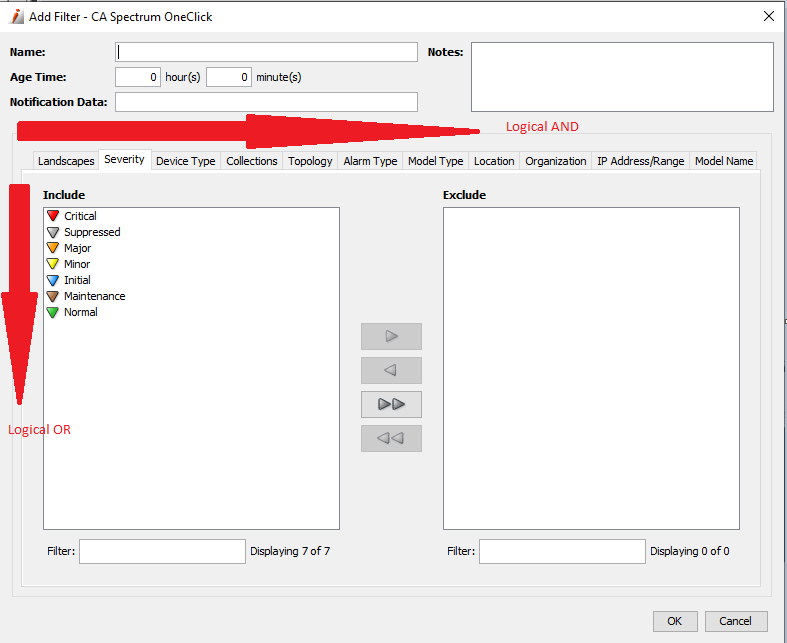This screenshot has height=643, width=787.
Task: Focus the Include list Filter field
Action: pos(163,552)
